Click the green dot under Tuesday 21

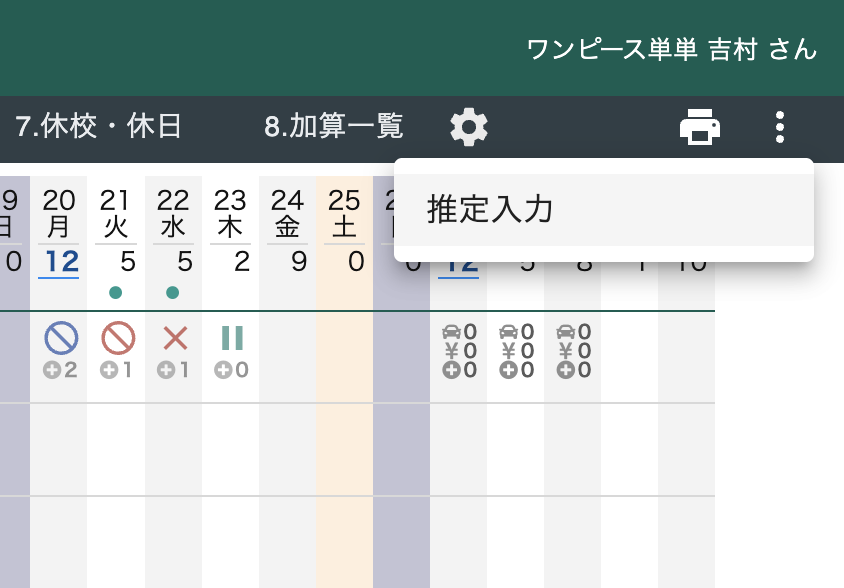(116, 292)
